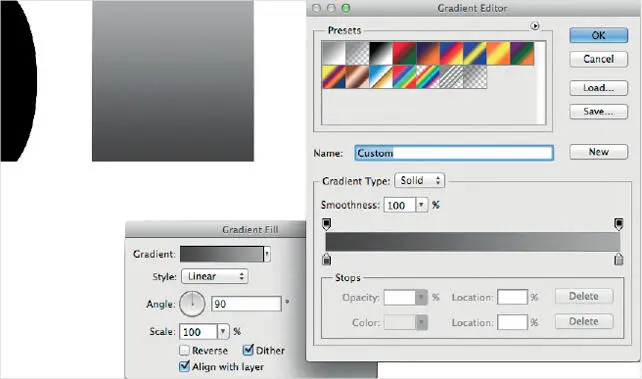Click the gray gradient square on canvas
The image size is (642, 379).
tap(173, 81)
